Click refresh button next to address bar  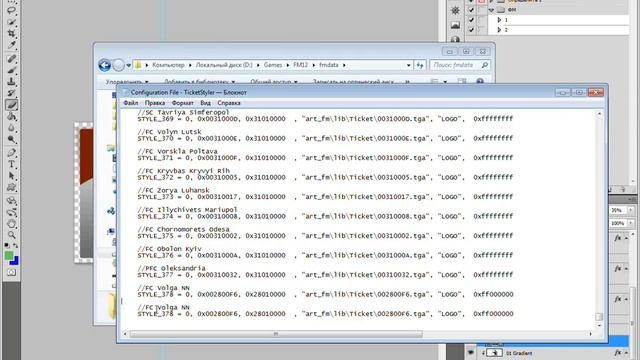pos(420,65)
